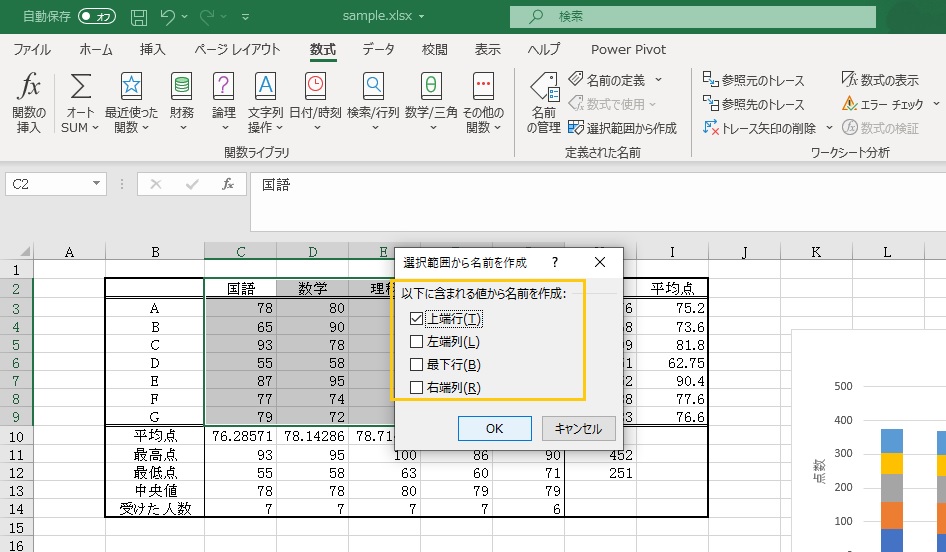The width and height of the screenshot is (946, 552).
Task: Expand the Name Box dropdown arrow
Action: pos(96,184)
